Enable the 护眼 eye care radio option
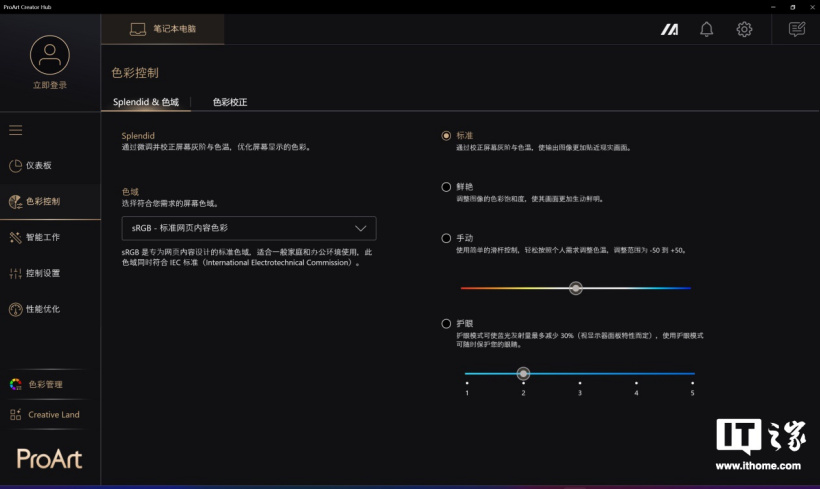Image resolution: width=820 pixels, height=489 pixels. pyautogui.click(x=446, y=323)
